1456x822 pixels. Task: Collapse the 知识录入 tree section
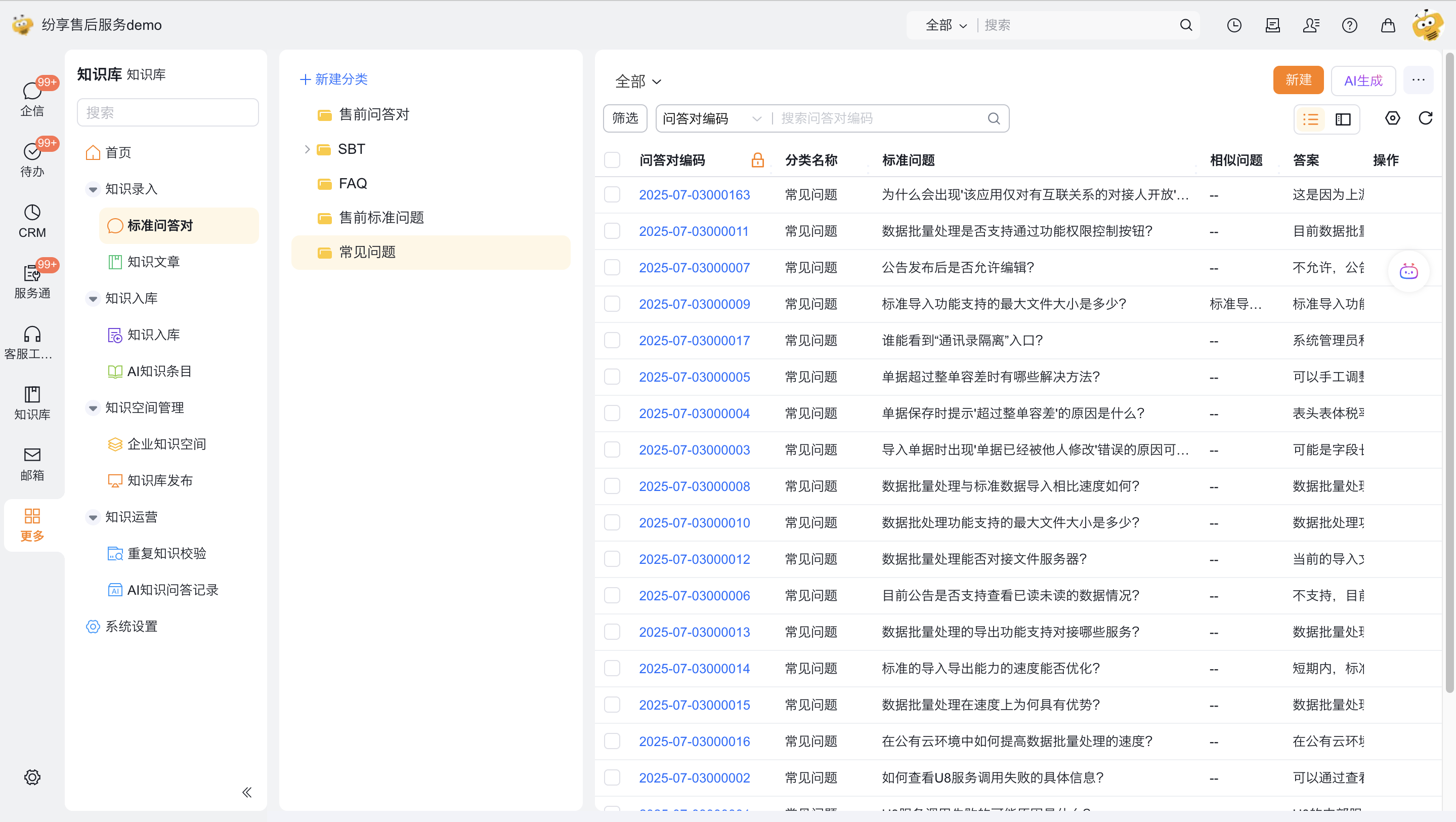point(93,189)
